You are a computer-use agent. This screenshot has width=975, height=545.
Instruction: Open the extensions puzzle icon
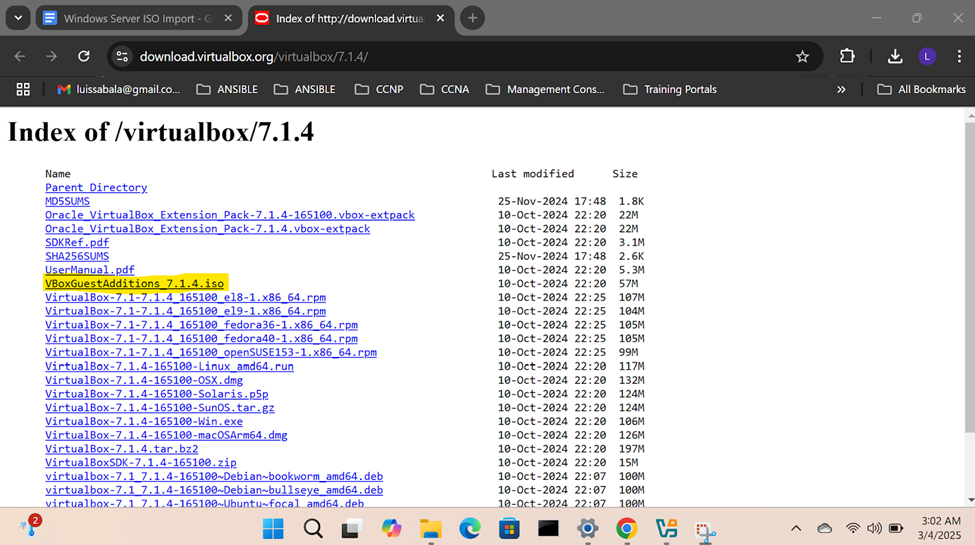tap(847, 57)
